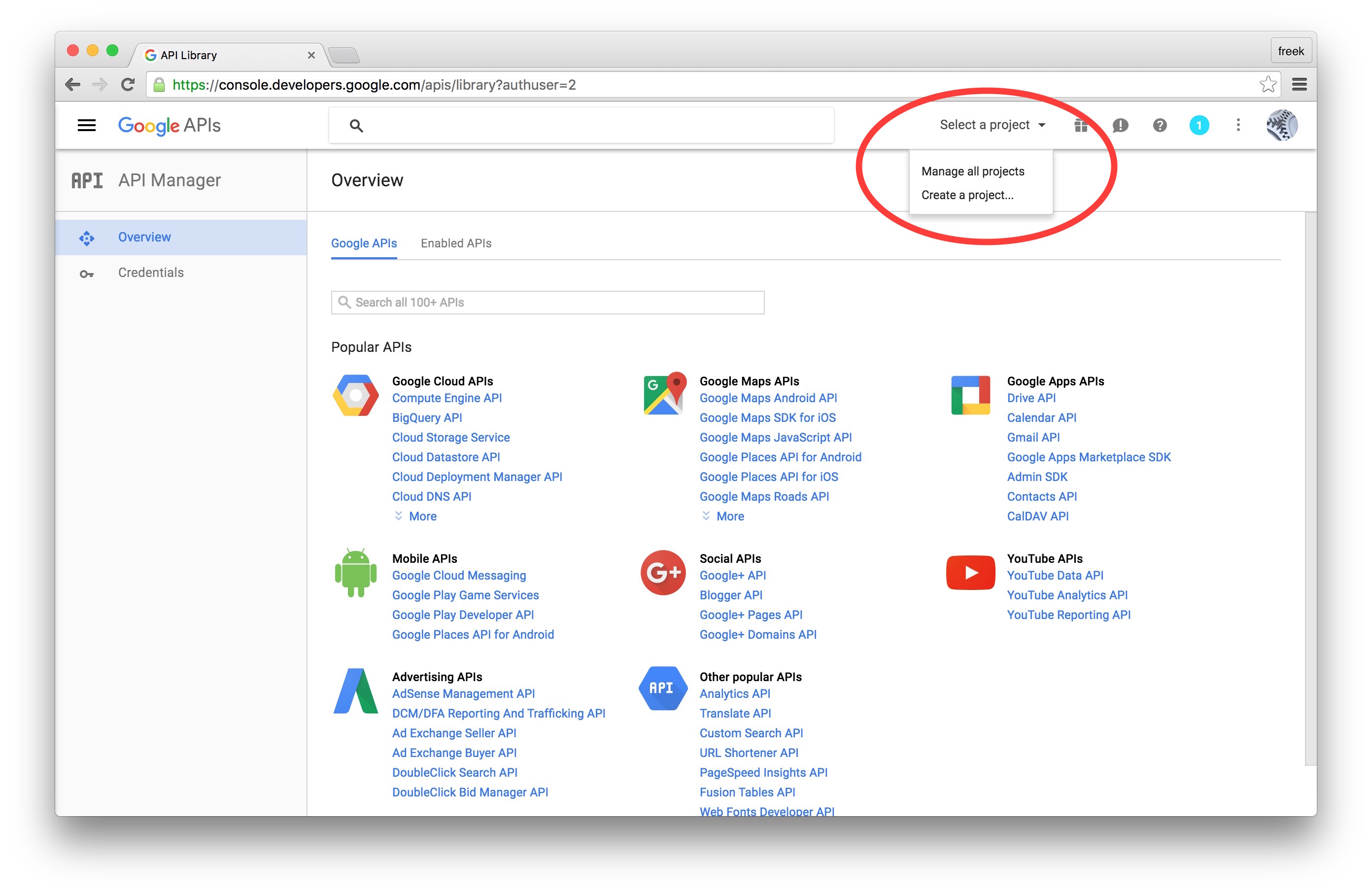Click 'Manage all projects' menu item

pyautogui.click(x=971, y=171)
